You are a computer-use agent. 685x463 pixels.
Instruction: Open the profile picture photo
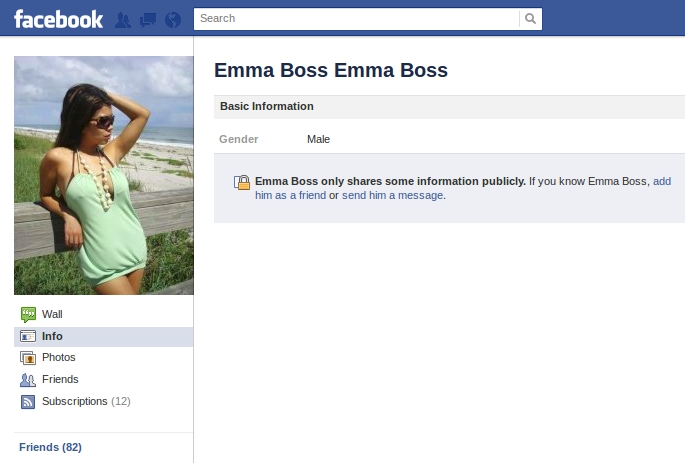click(x=104, y=175)
